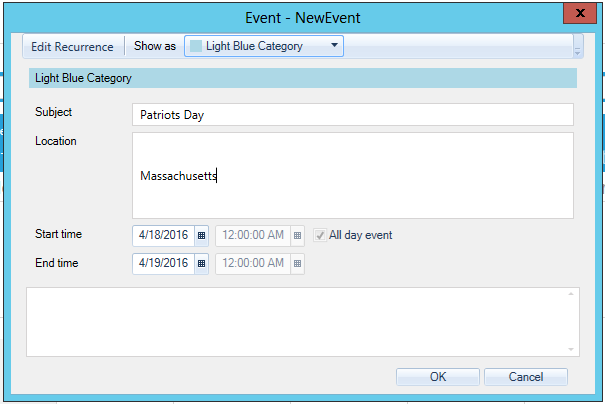Click the End time label

click(57, 263)
